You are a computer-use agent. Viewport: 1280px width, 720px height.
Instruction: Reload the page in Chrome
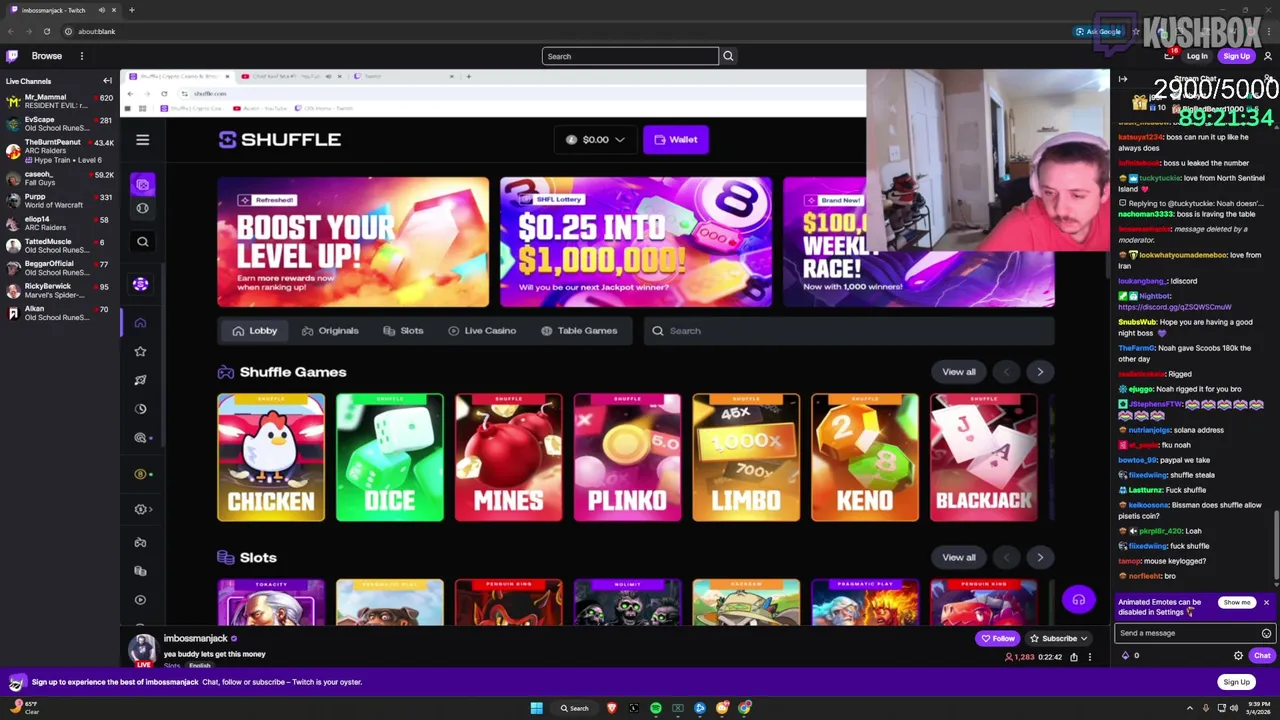coord(46,31)
